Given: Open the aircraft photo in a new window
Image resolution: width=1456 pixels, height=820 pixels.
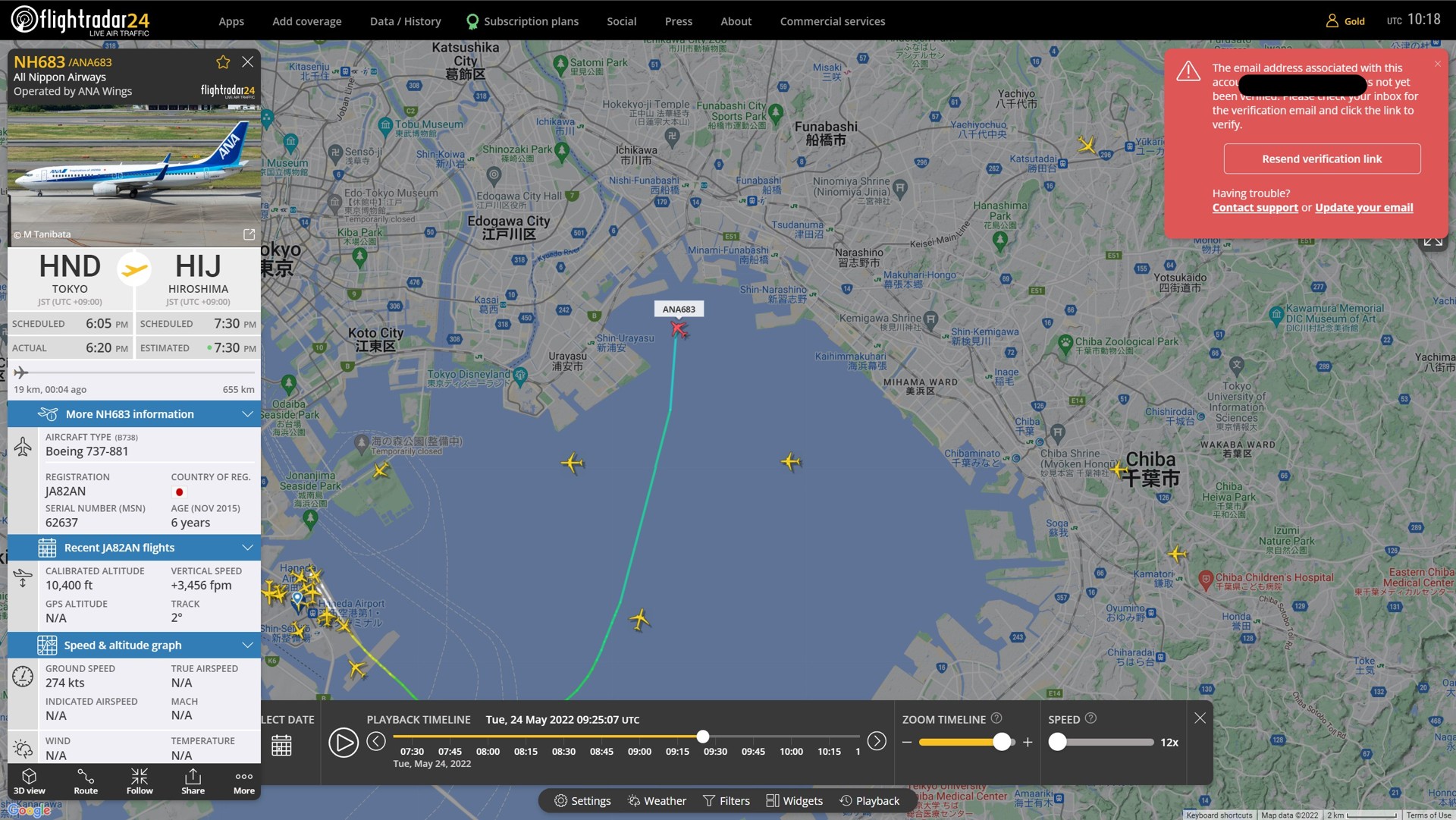Looking at the screenshot, I should [x=249, y=234].
